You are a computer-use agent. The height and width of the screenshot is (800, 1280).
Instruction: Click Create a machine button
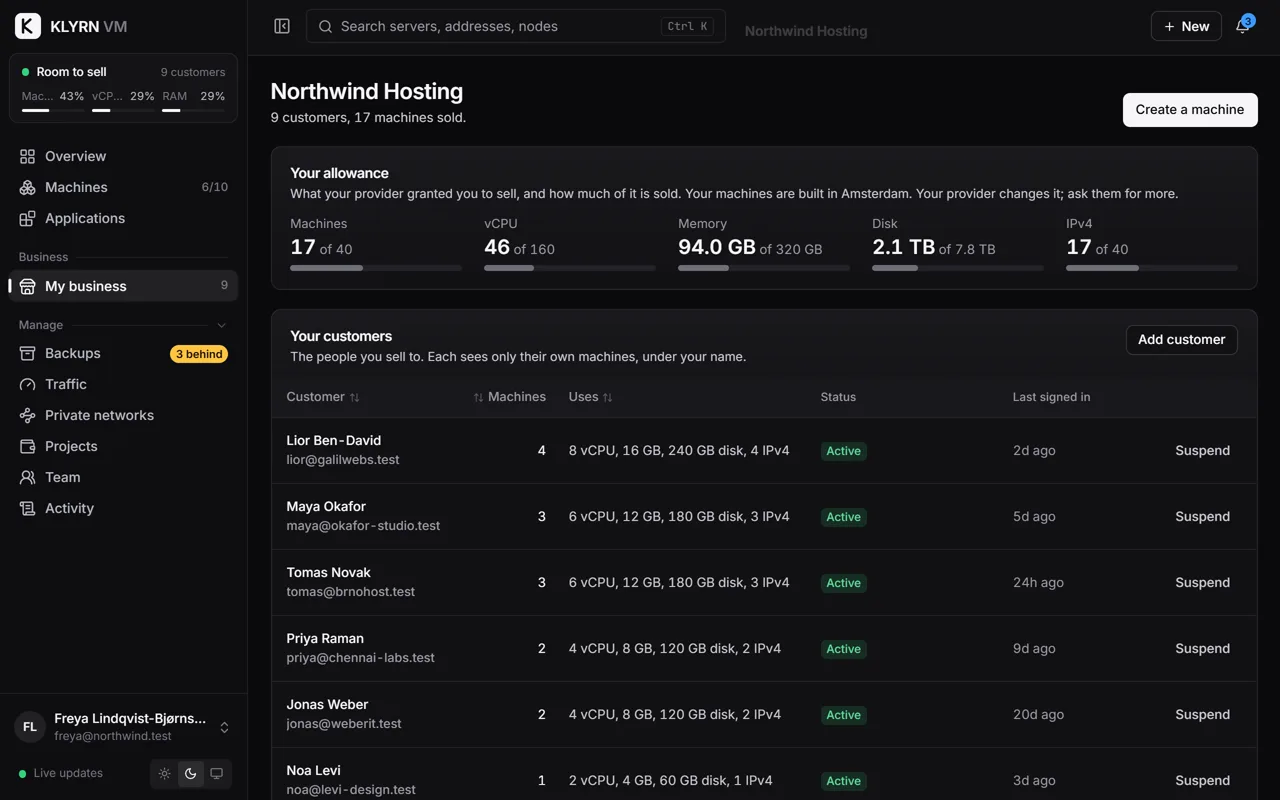coord(1190,110)
